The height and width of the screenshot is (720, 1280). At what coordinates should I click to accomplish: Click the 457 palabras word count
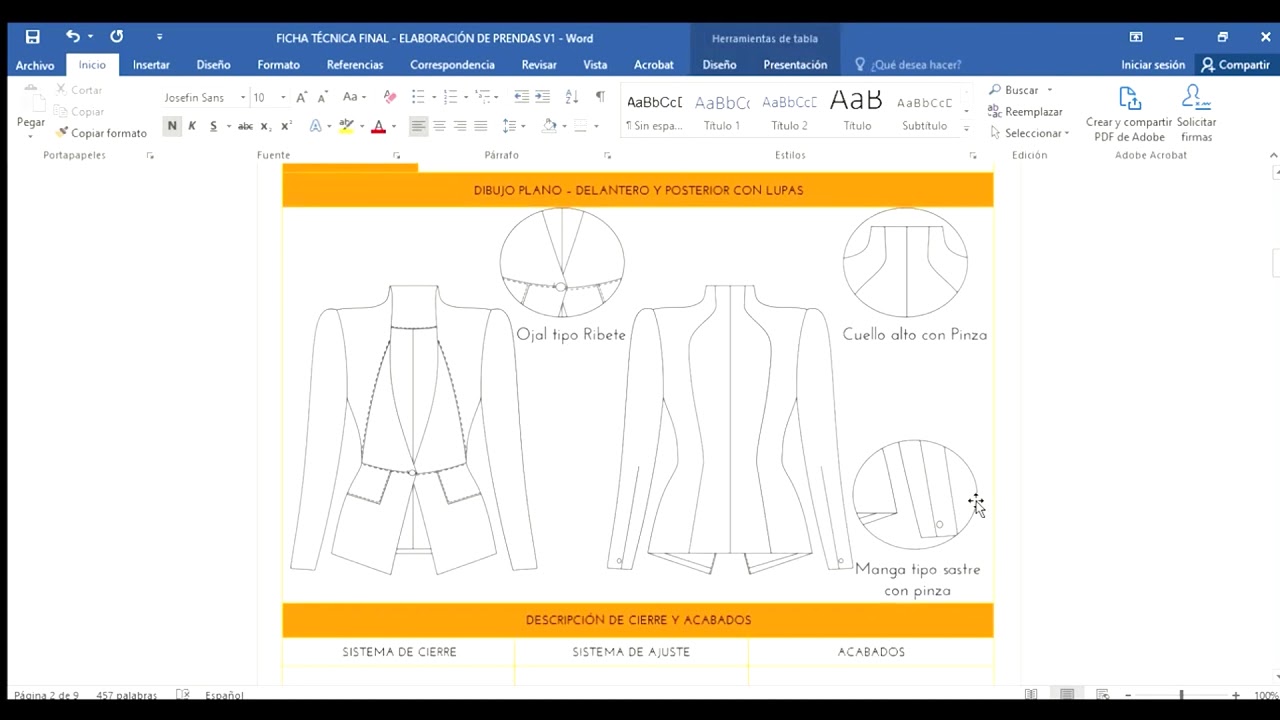(x=127, y=695)
